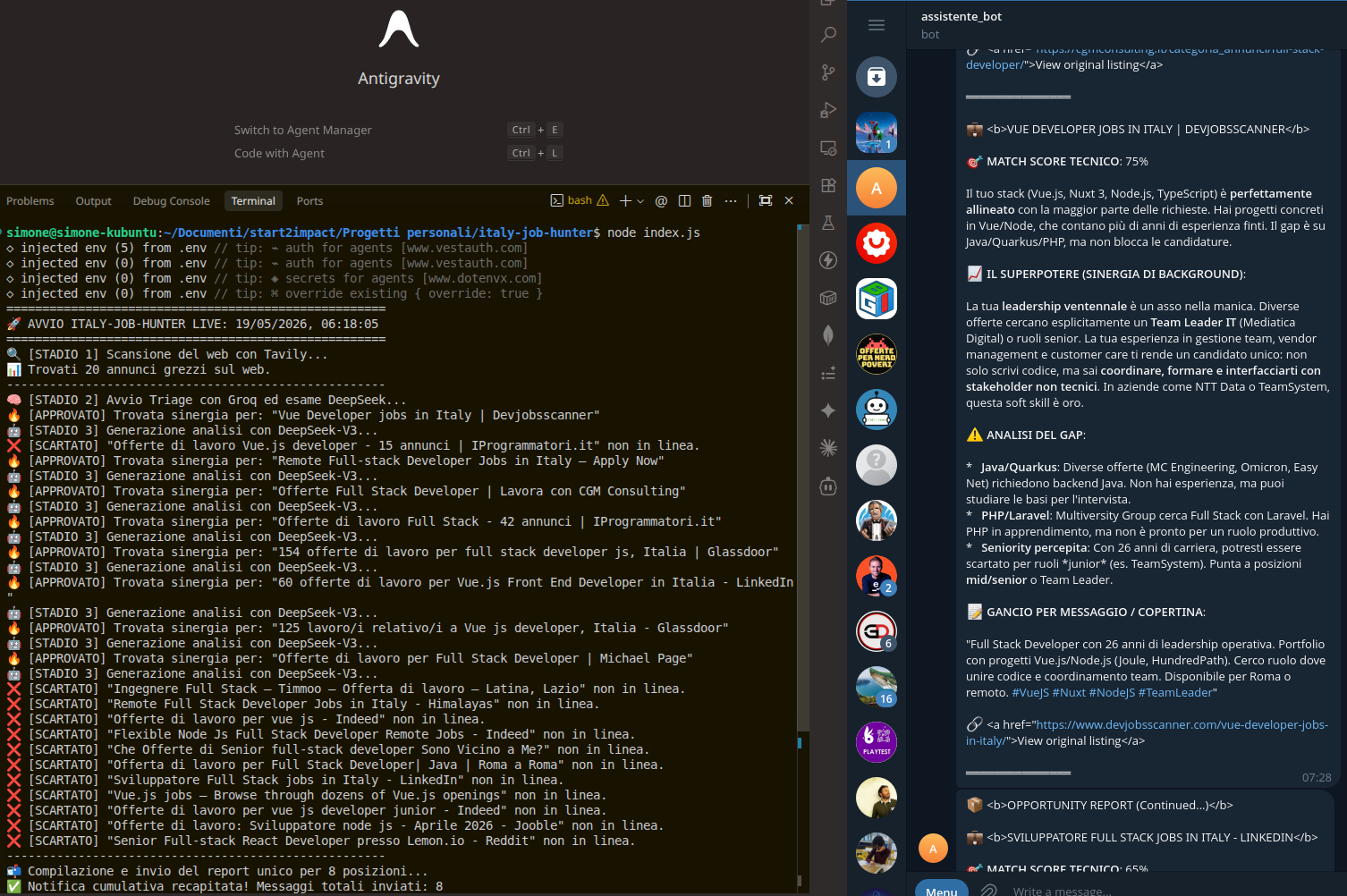Click the #VueJS hashtag in the message
Screen dimensions: 1347x896
click(1030, 692)
